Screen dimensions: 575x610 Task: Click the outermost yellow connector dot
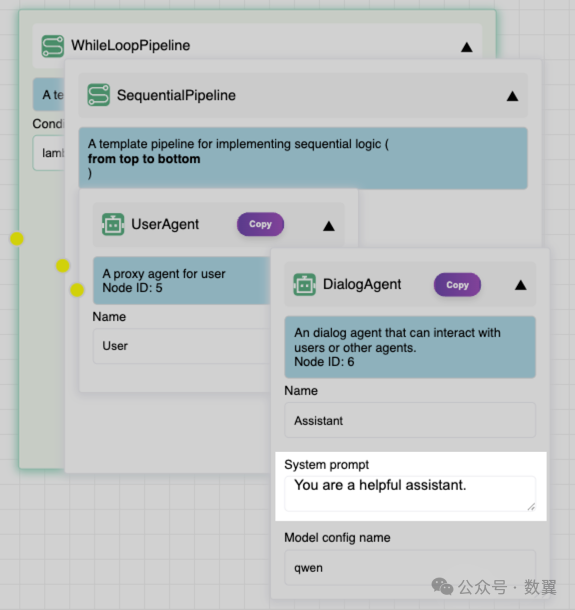(17, 238)
